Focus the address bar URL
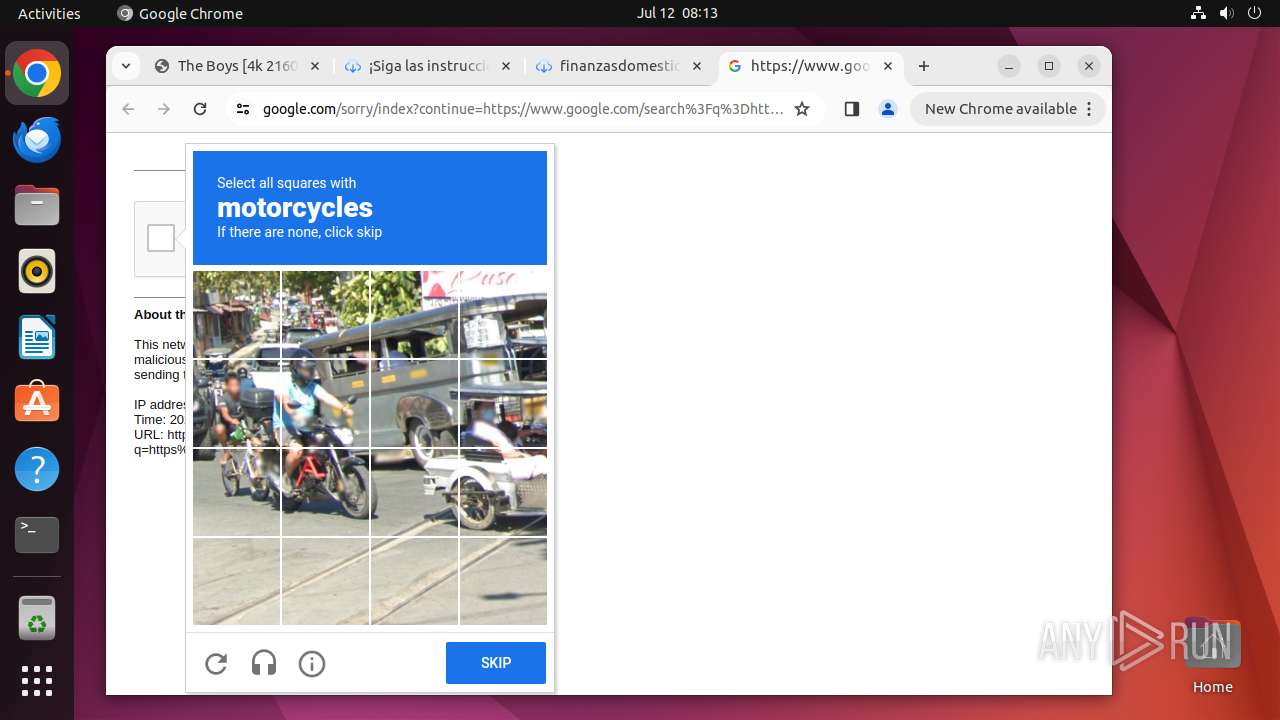Screen dimensions: 1280x720 click(523, 109)
